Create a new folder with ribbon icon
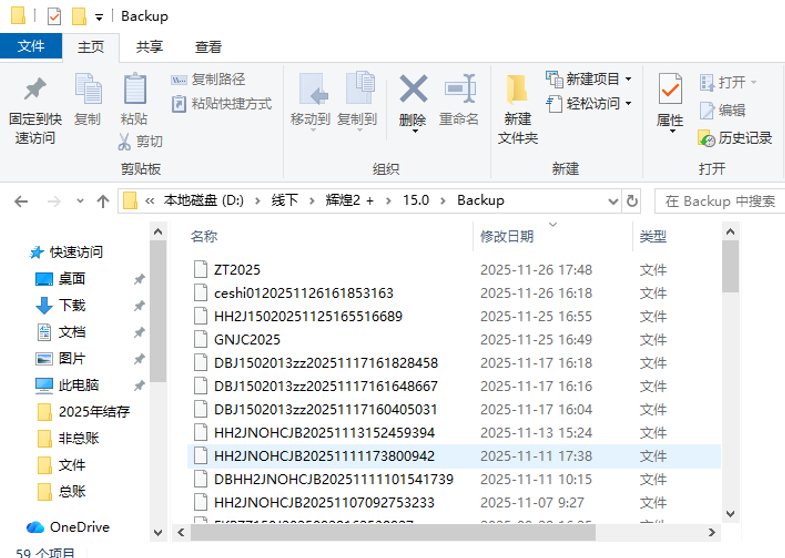This screenshot has width=785, height=558. pyautogui.click(x=517, y=92)
